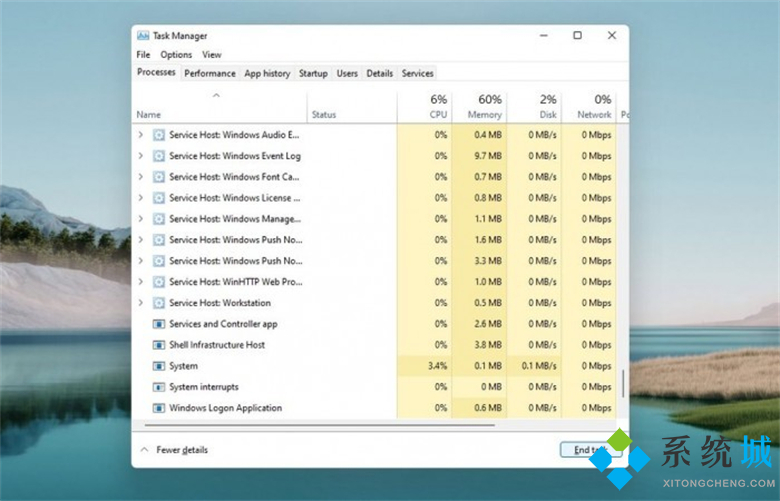Sort by the Name column header

(x=220, y=107)
